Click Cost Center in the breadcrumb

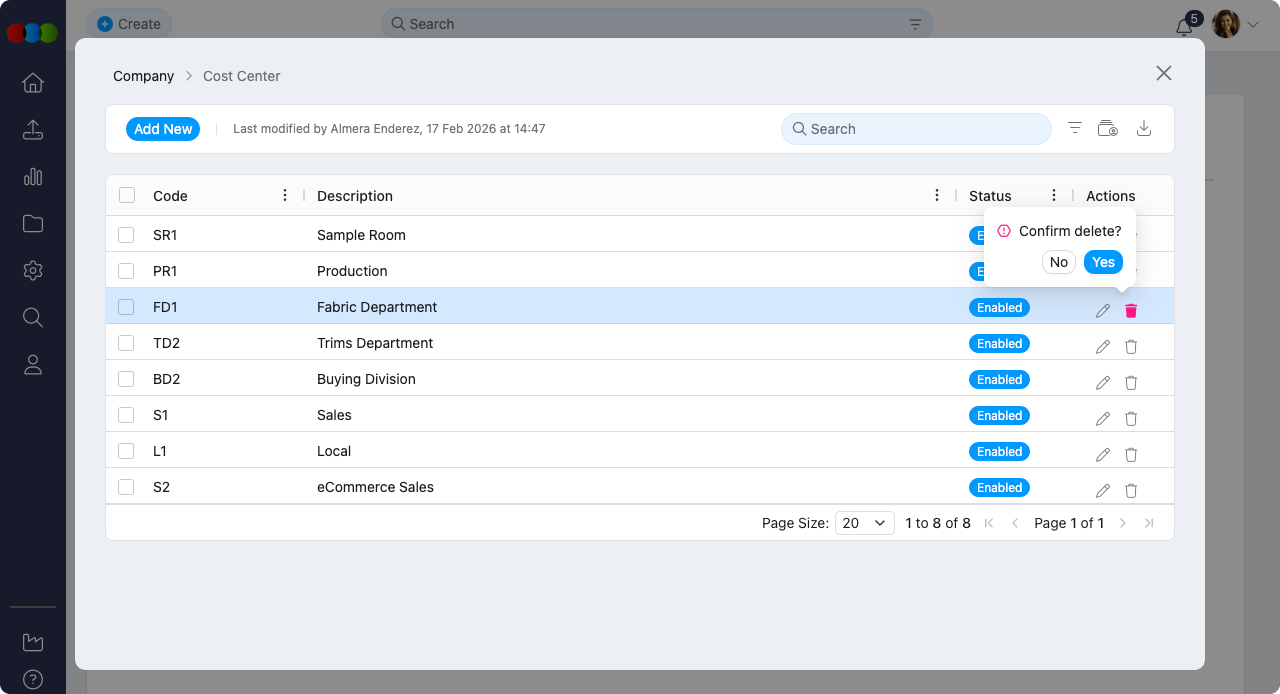[x=241, y=76]
